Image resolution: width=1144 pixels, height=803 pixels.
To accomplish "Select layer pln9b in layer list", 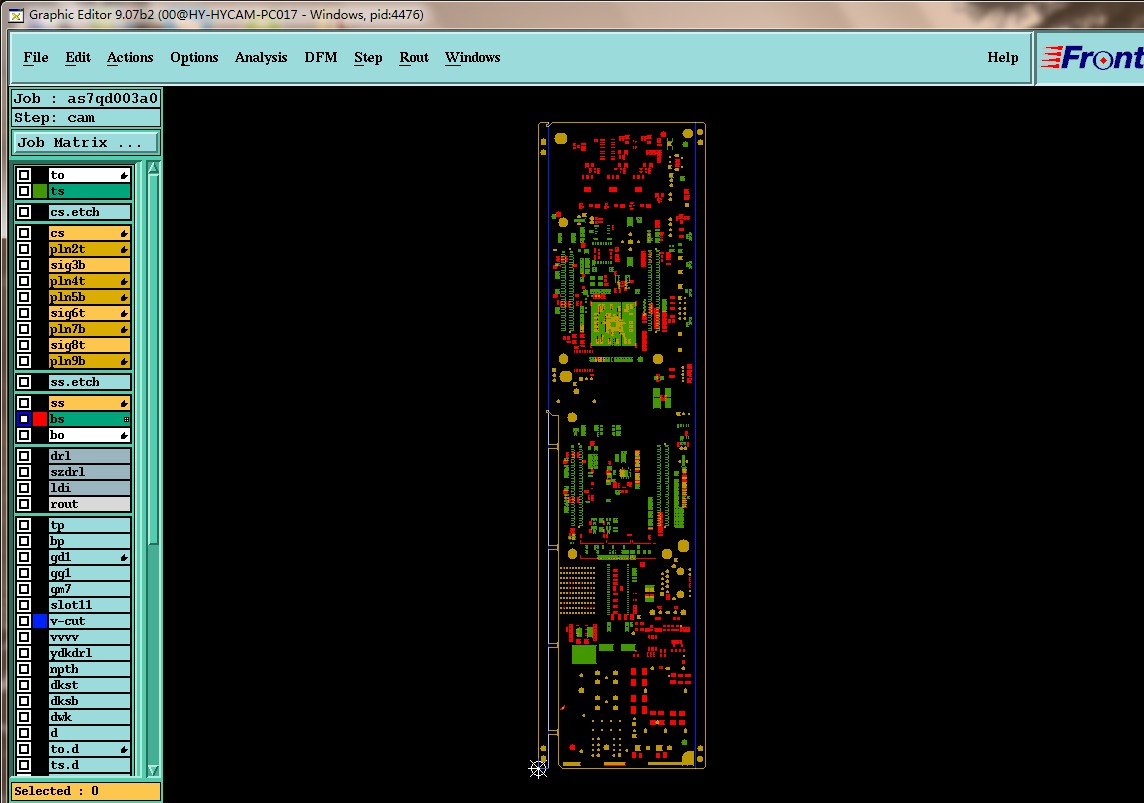I will click(89, 362).
